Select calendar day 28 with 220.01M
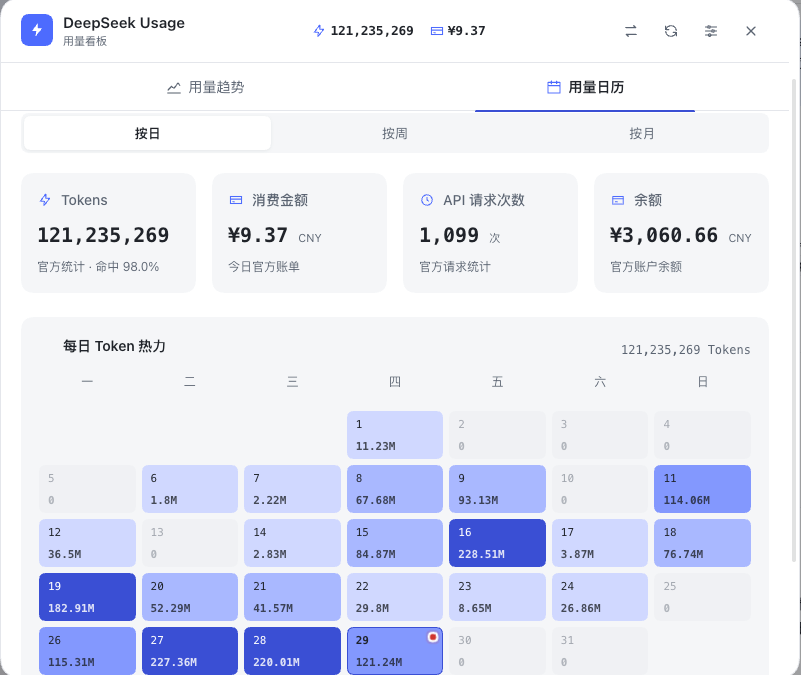This screenshot has width=801, height=675. click(x=292, y=651)
